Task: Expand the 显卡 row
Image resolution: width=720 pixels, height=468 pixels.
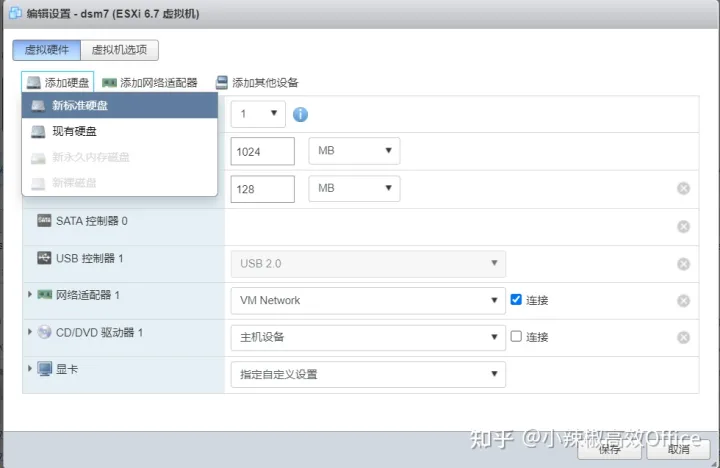Action: point(30,368)
